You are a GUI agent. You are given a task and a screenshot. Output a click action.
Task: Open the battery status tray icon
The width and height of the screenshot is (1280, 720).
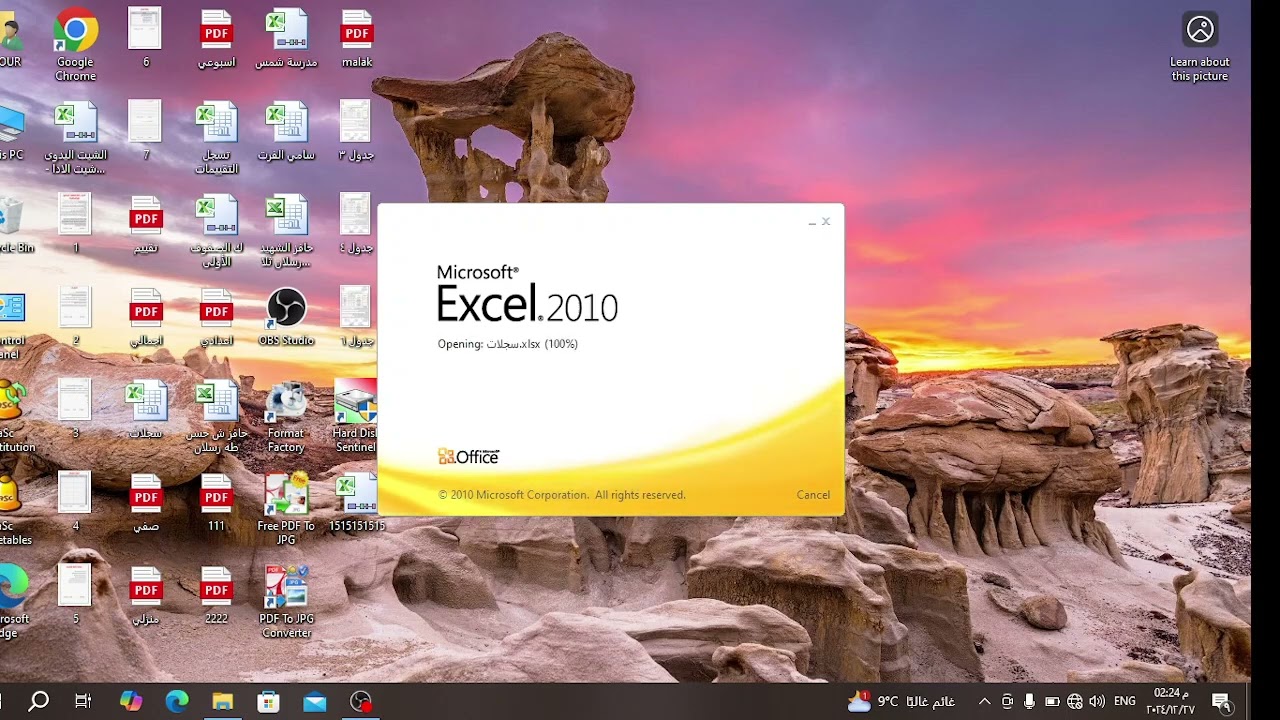[x=1052, y=701]
